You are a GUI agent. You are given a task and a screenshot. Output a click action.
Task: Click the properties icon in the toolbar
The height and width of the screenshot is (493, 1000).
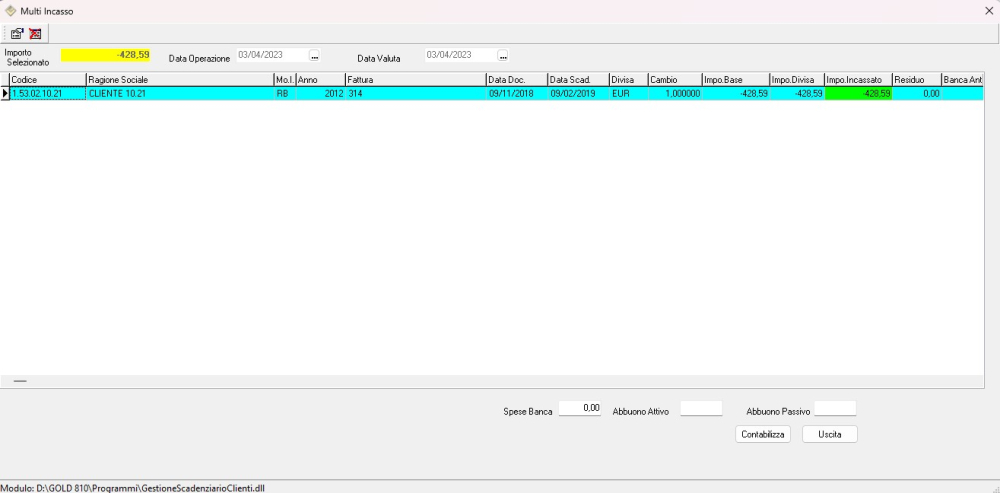click(x=17, y=33)
